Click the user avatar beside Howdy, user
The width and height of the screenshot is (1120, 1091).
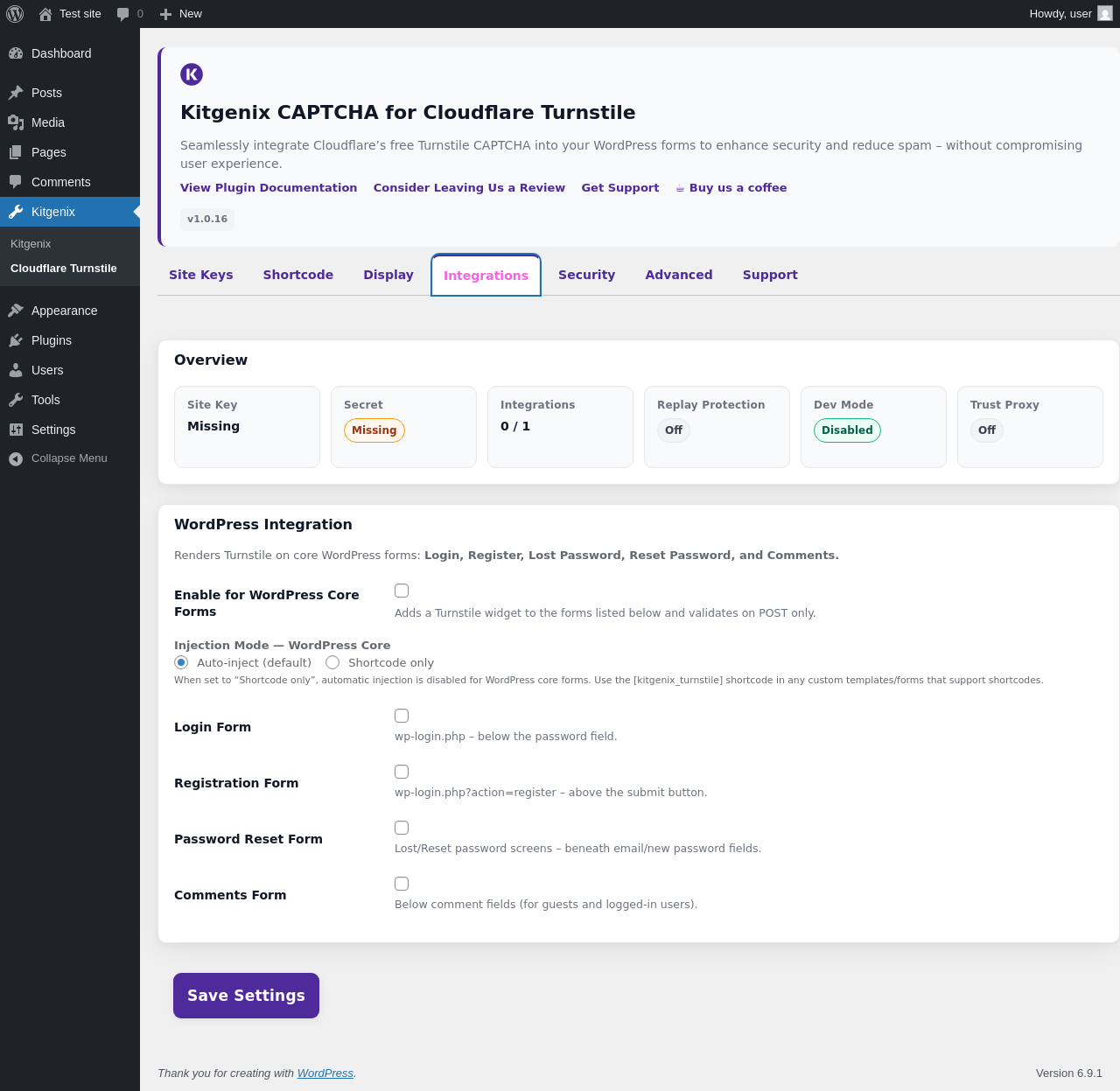tap(1105, 14)
